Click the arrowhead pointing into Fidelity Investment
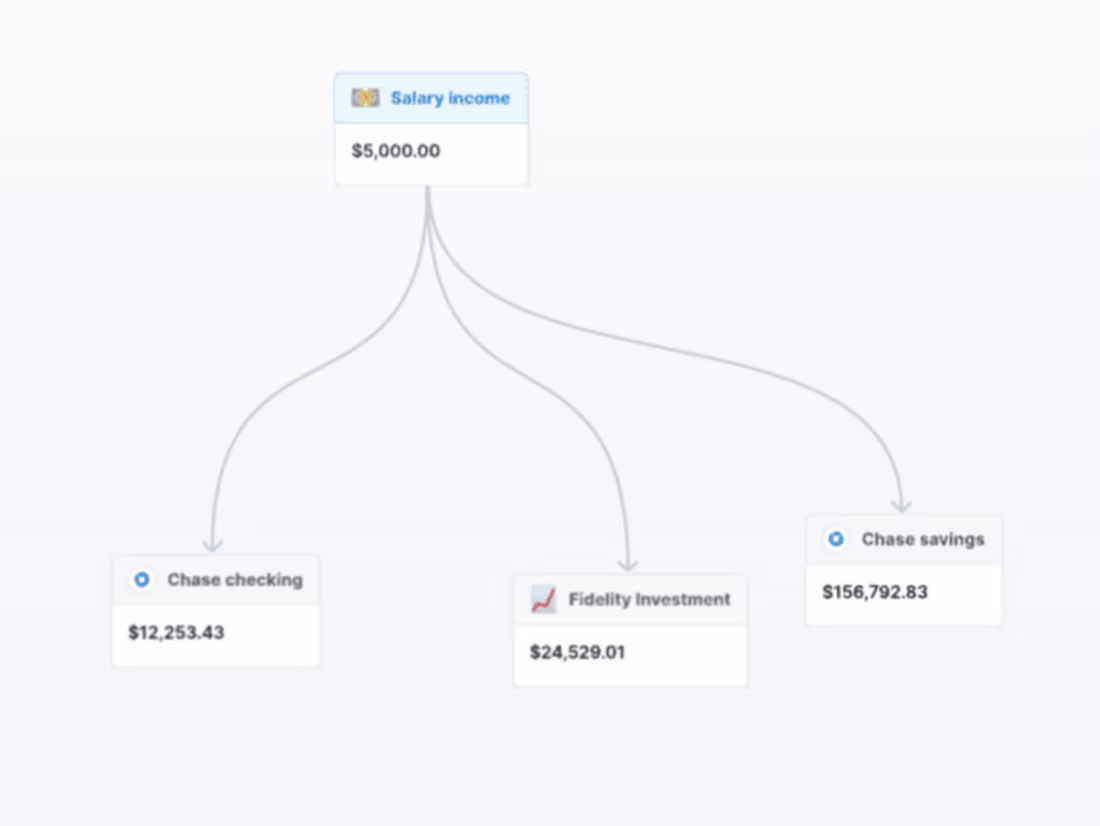 point(628,565)
